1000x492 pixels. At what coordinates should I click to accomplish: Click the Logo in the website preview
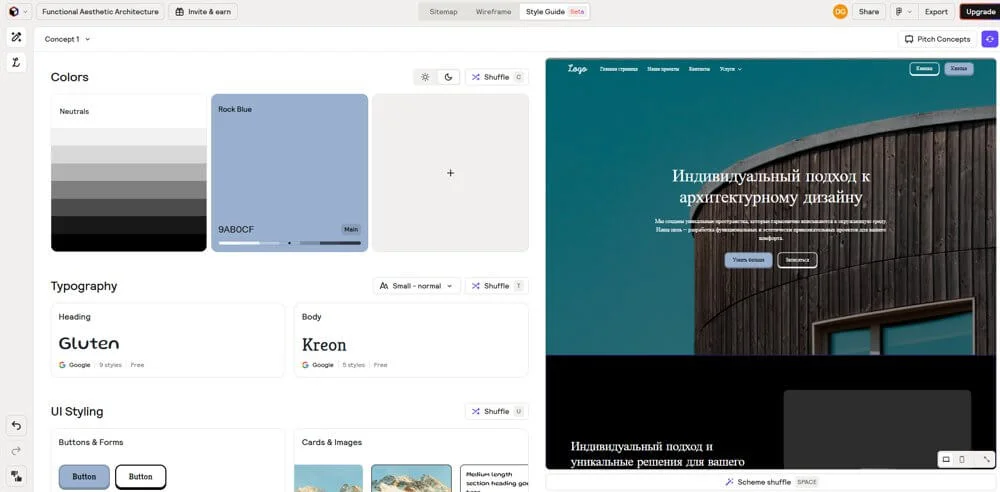click(x=577, y=69)
